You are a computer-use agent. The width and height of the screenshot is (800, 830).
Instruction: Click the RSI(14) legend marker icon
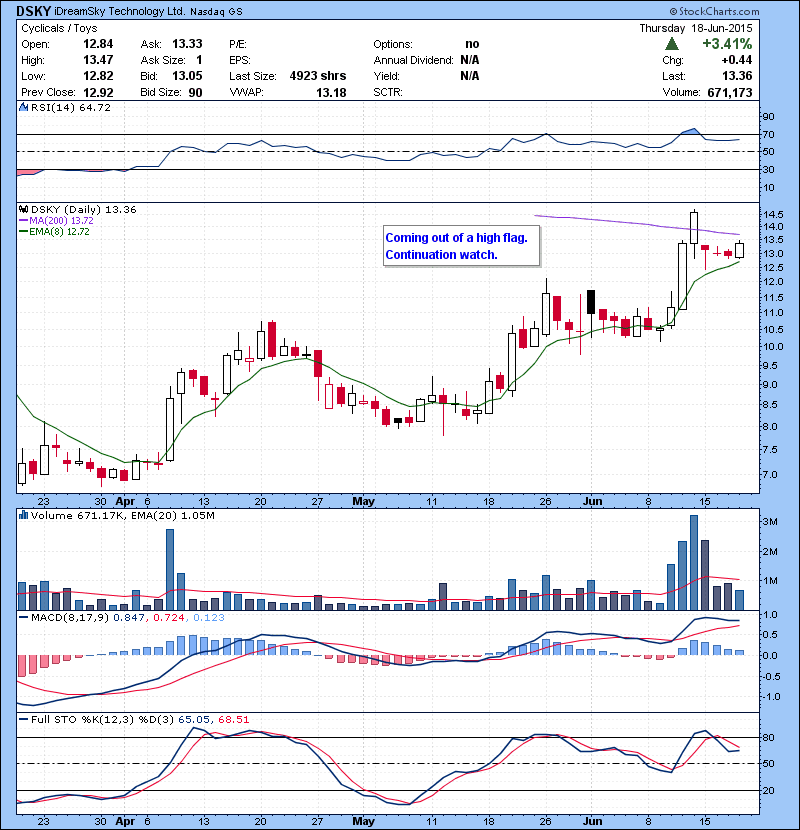click(25, 107)
